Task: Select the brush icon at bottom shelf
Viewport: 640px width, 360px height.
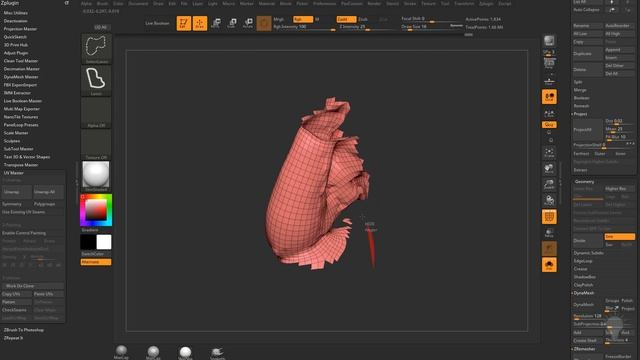Action: (x=217, y=353)
